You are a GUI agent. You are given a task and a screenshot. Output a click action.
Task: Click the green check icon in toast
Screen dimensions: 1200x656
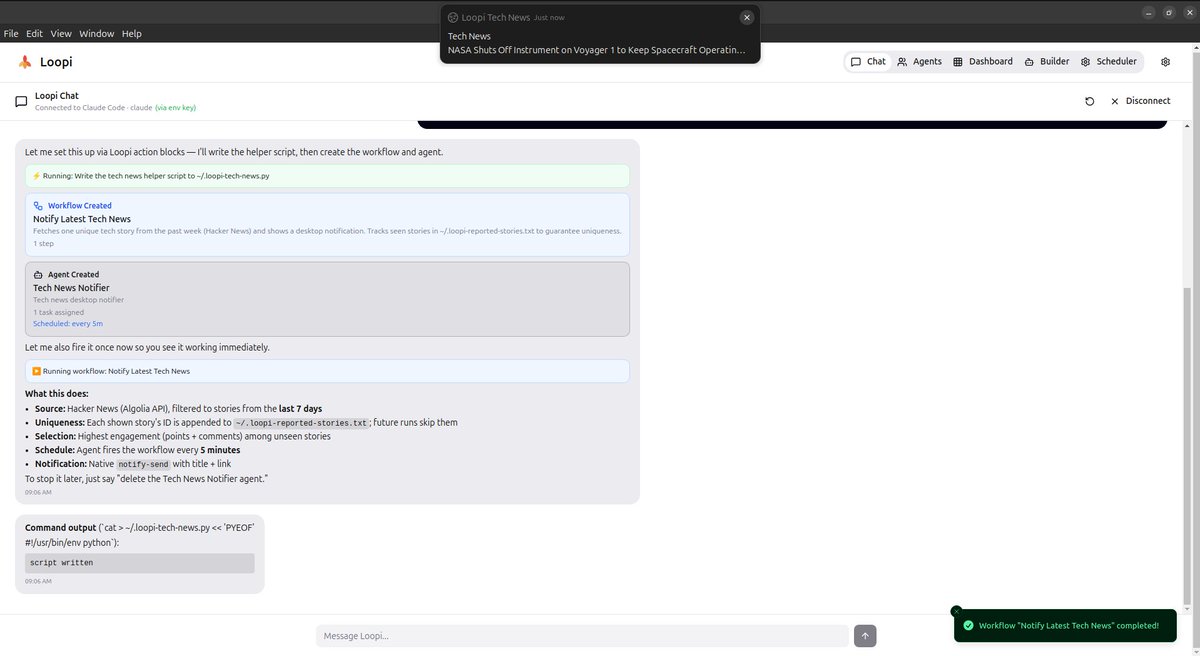pyautogui.click(x=968, y=625)
